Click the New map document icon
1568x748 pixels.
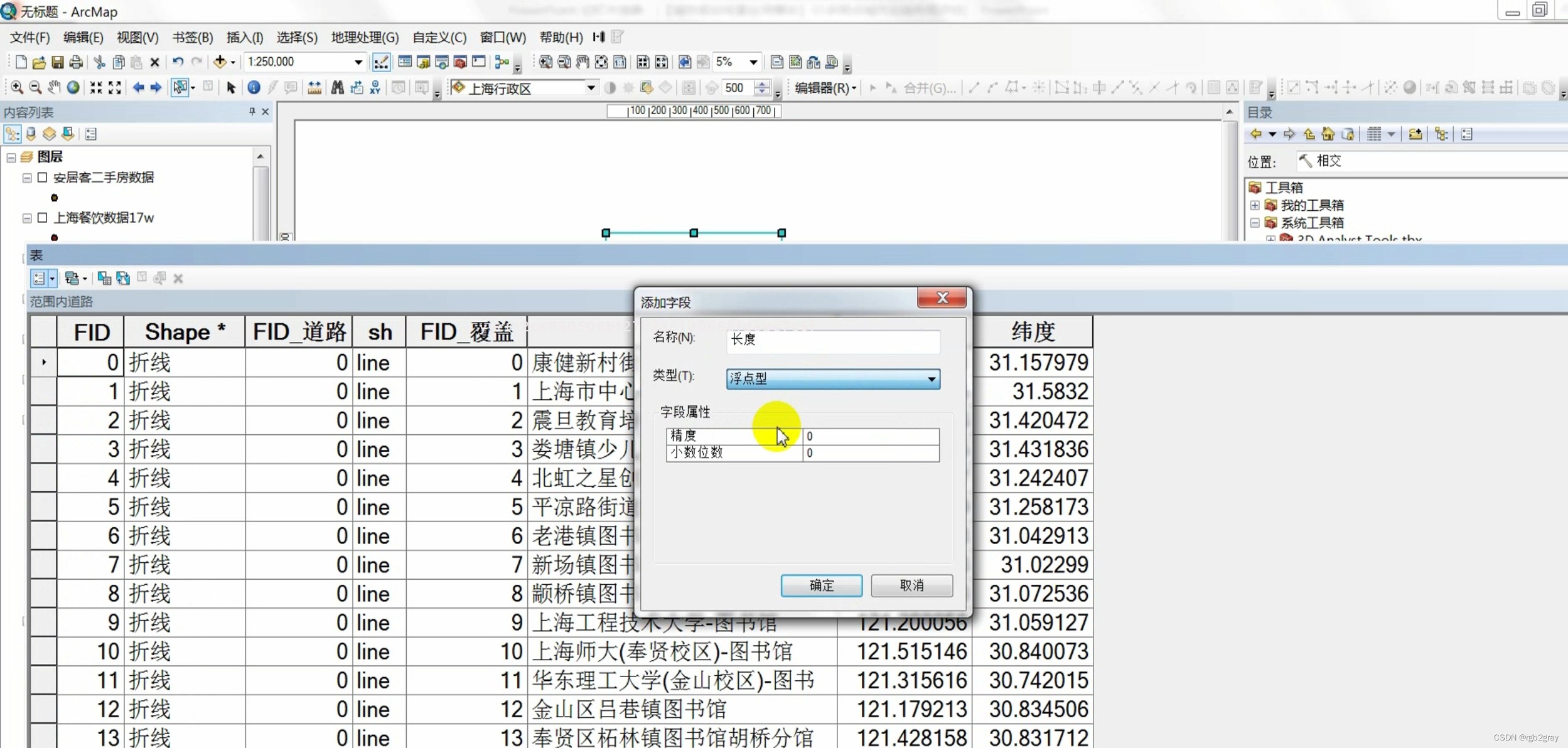tap(21, 61)
